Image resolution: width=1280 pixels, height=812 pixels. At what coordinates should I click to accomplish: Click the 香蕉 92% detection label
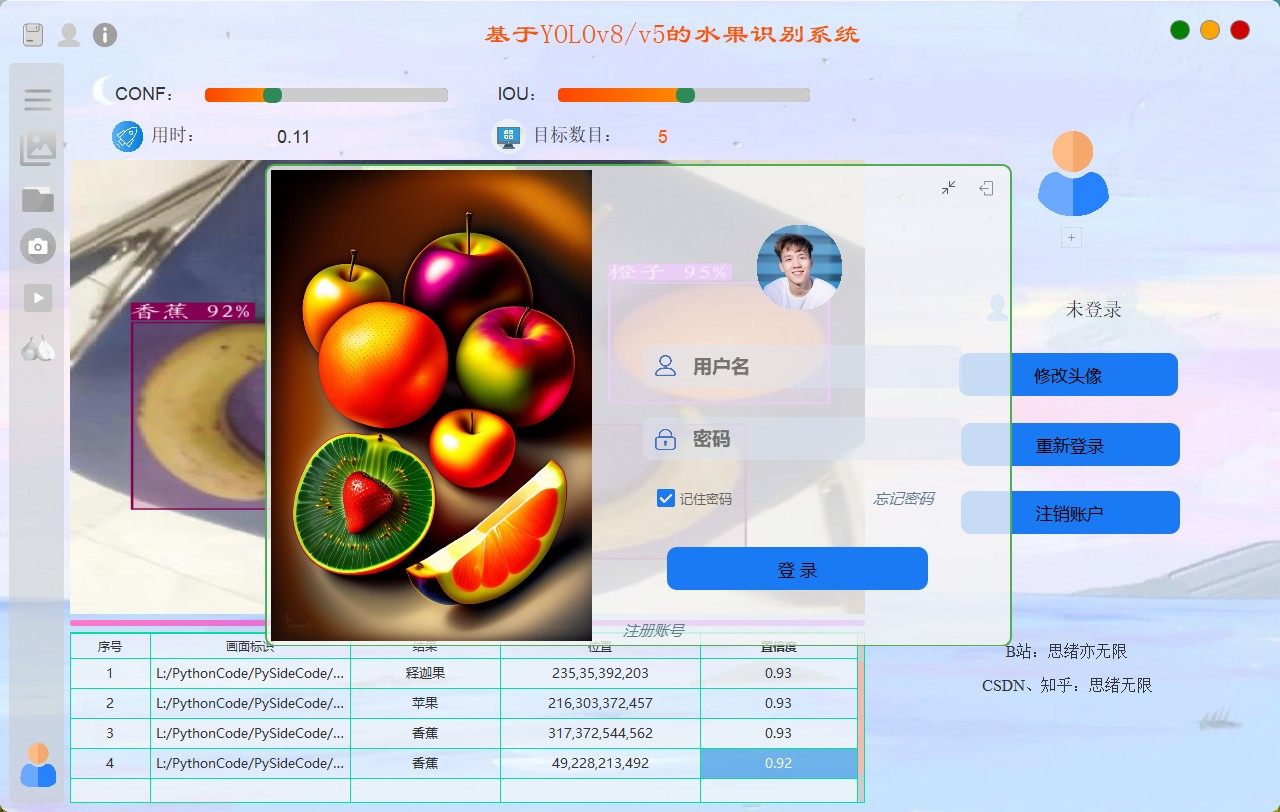point(193,311)
